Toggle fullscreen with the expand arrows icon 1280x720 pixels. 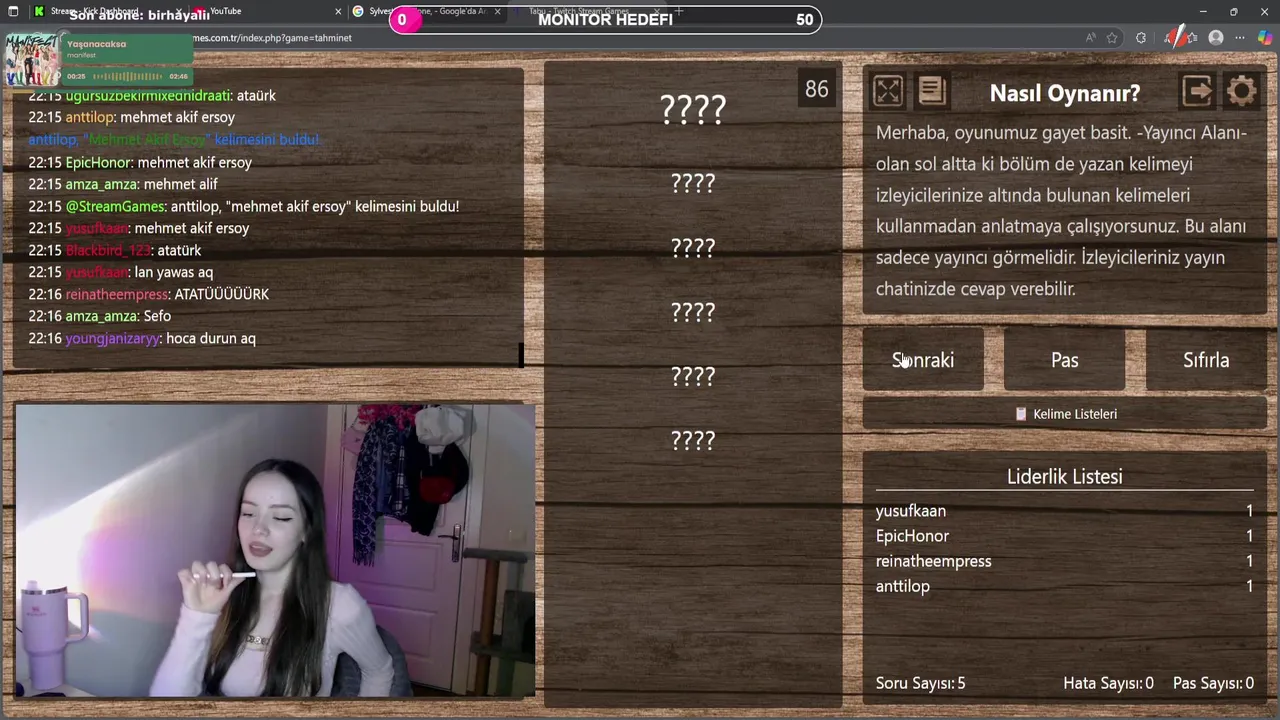(x=888, y=92)
